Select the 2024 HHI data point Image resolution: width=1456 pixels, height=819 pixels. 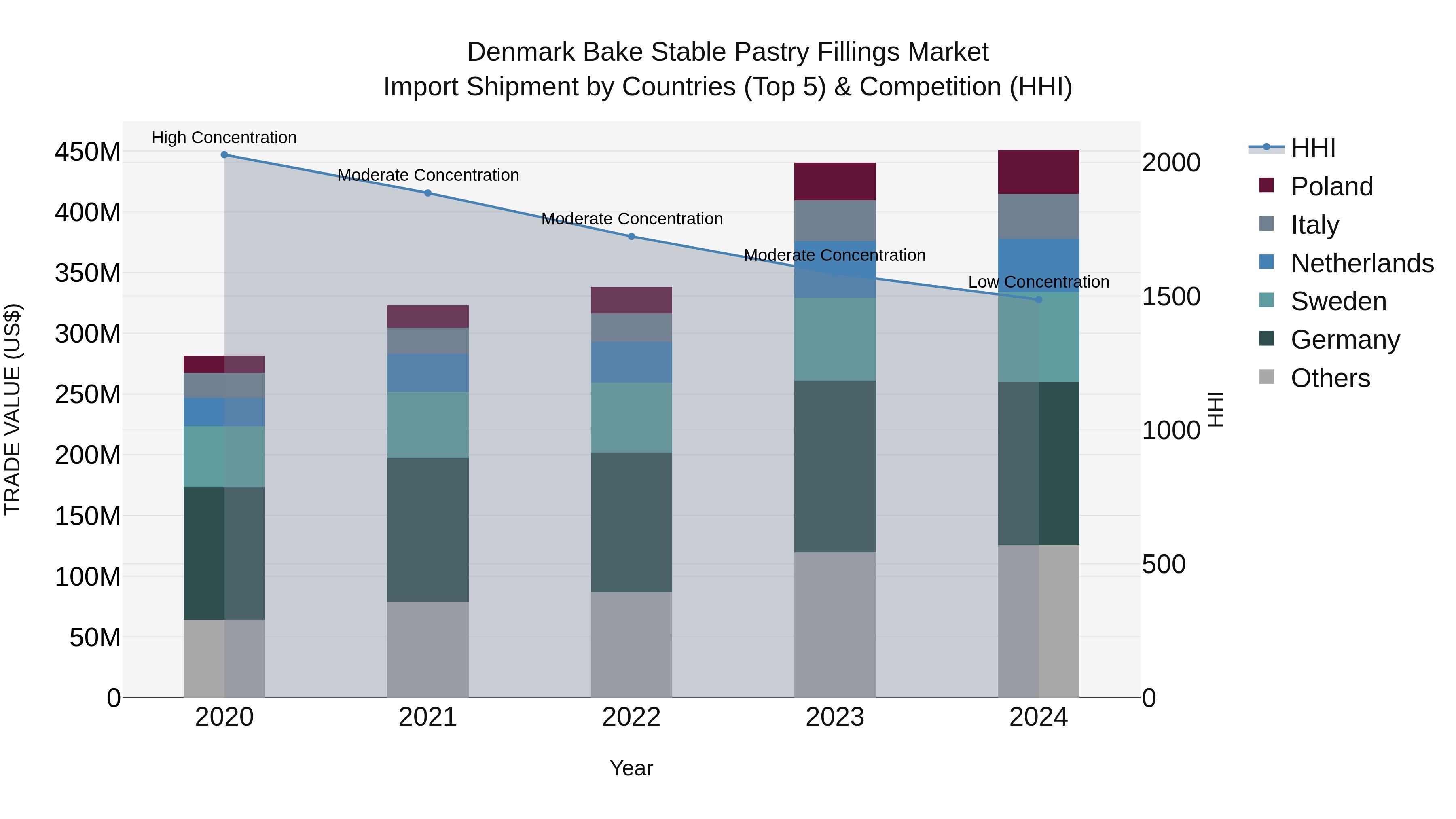click(x=1038, y=300)
